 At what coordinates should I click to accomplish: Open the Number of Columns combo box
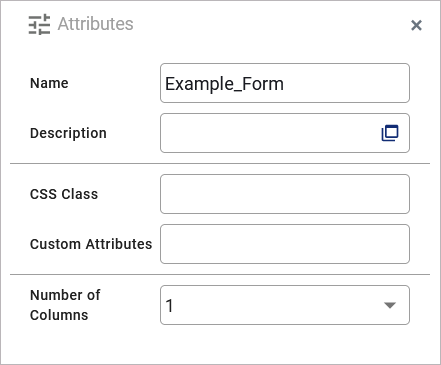[x=285, y=305]
